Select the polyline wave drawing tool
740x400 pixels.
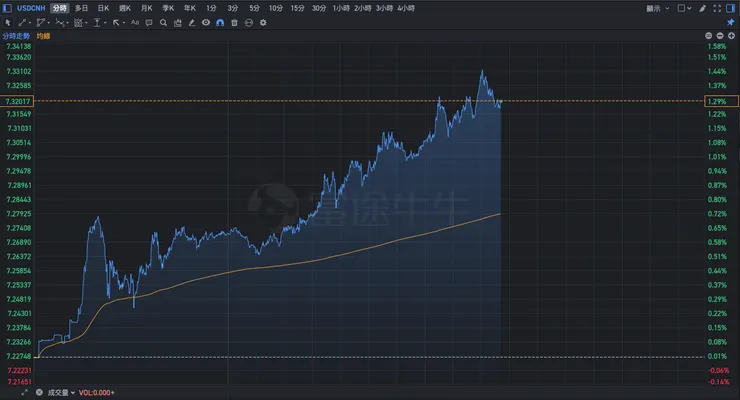[x=59, y=23]
